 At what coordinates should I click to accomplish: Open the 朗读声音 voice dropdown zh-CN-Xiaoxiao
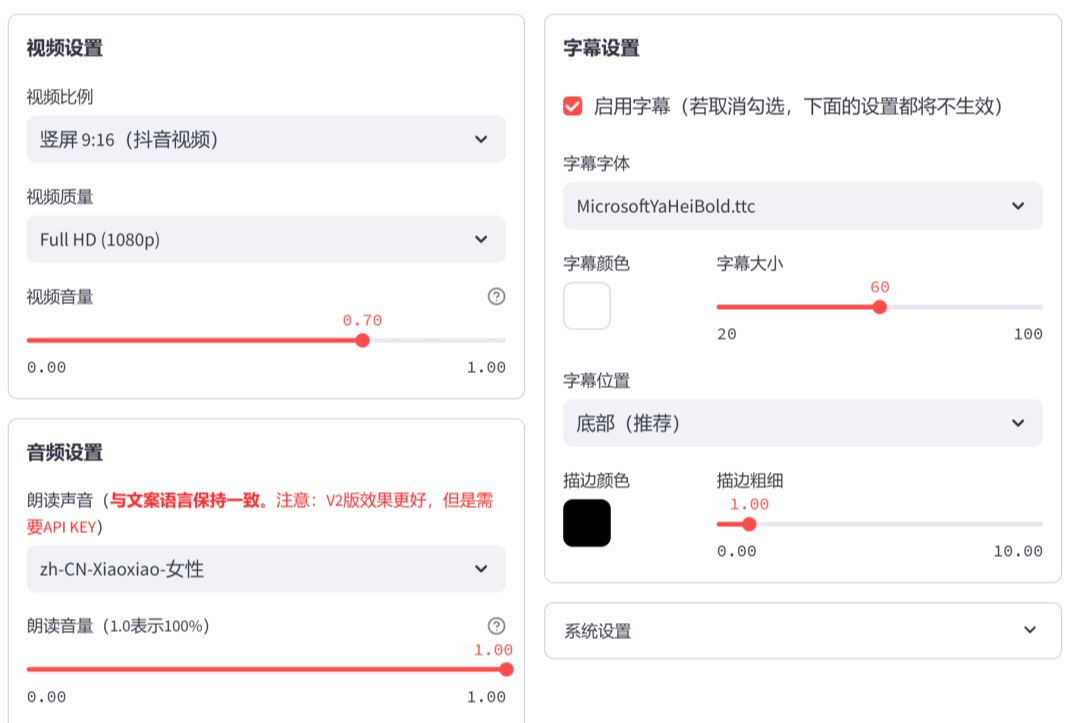click(x=265, y=569)
